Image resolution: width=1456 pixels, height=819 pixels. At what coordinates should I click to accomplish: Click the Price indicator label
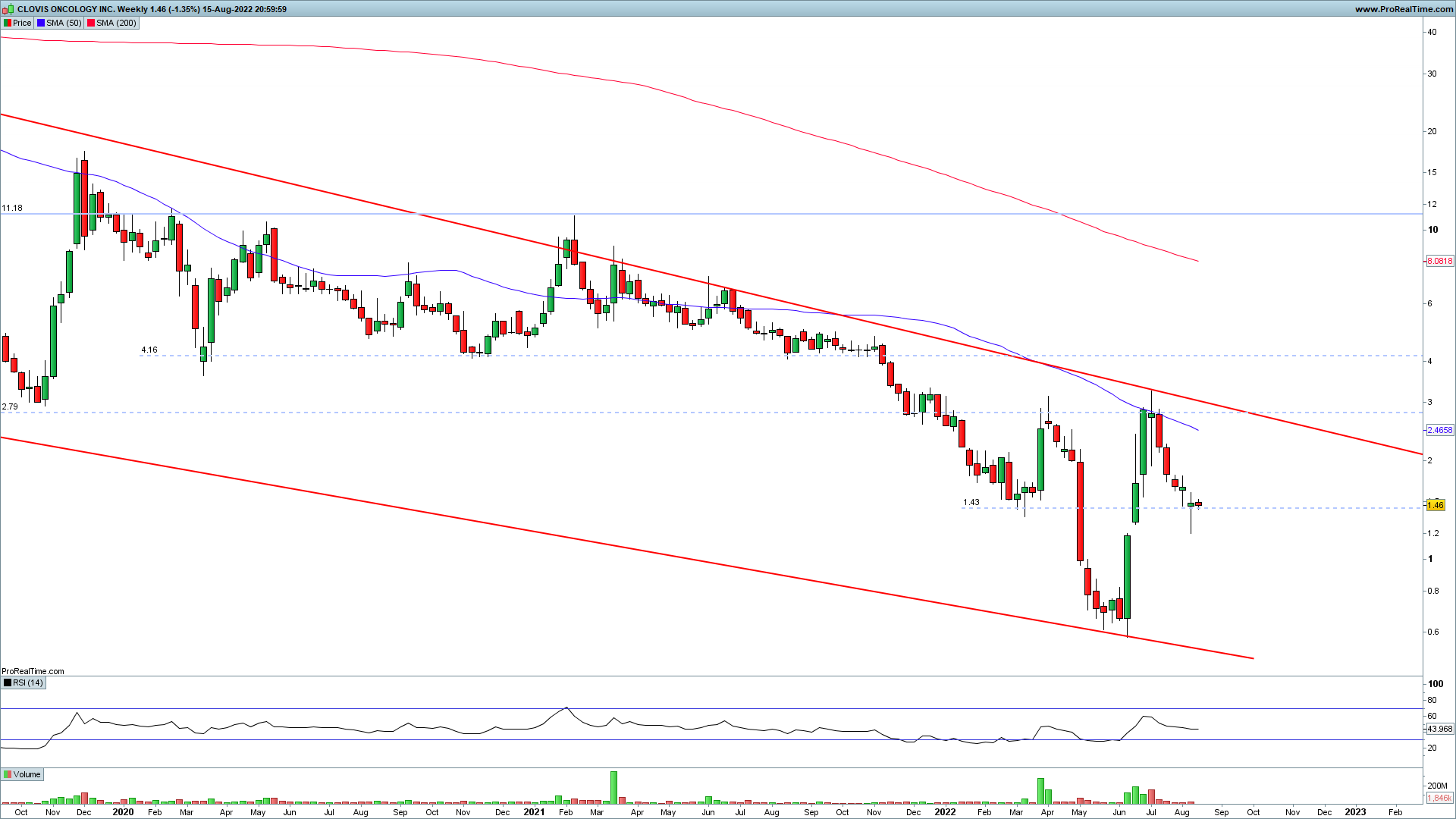pyautogui.click(x=22, y=23)
